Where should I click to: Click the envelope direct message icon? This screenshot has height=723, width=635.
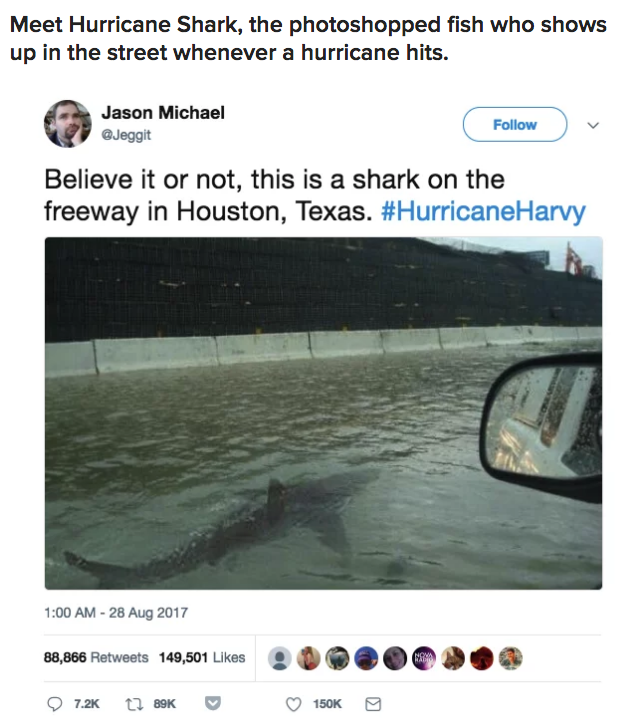click(373, 704)
